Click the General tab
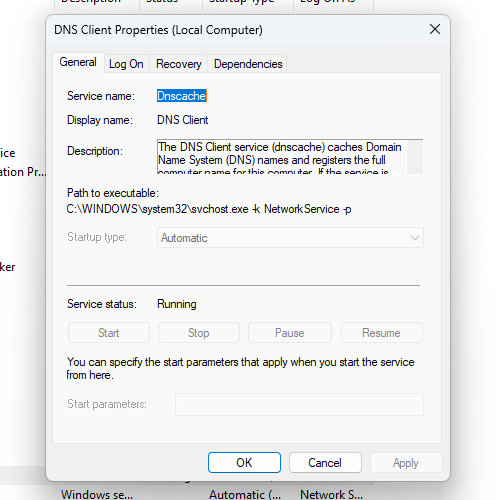Image resolution: width=499 pixels, height=500 pixels. [78, 62]
